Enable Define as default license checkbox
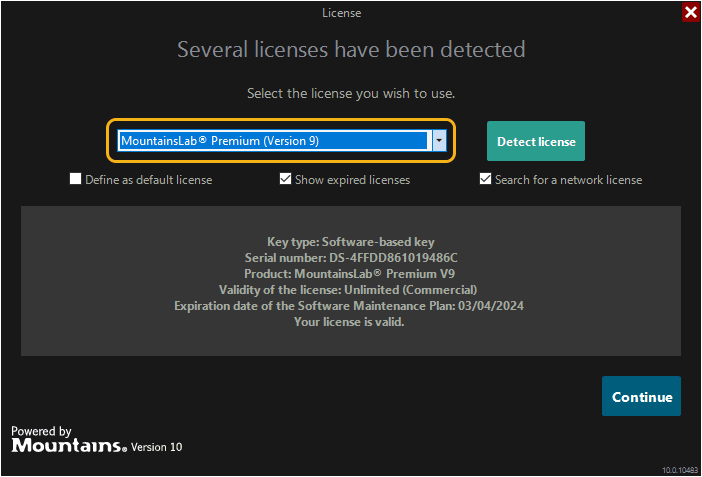 [76, 179]
